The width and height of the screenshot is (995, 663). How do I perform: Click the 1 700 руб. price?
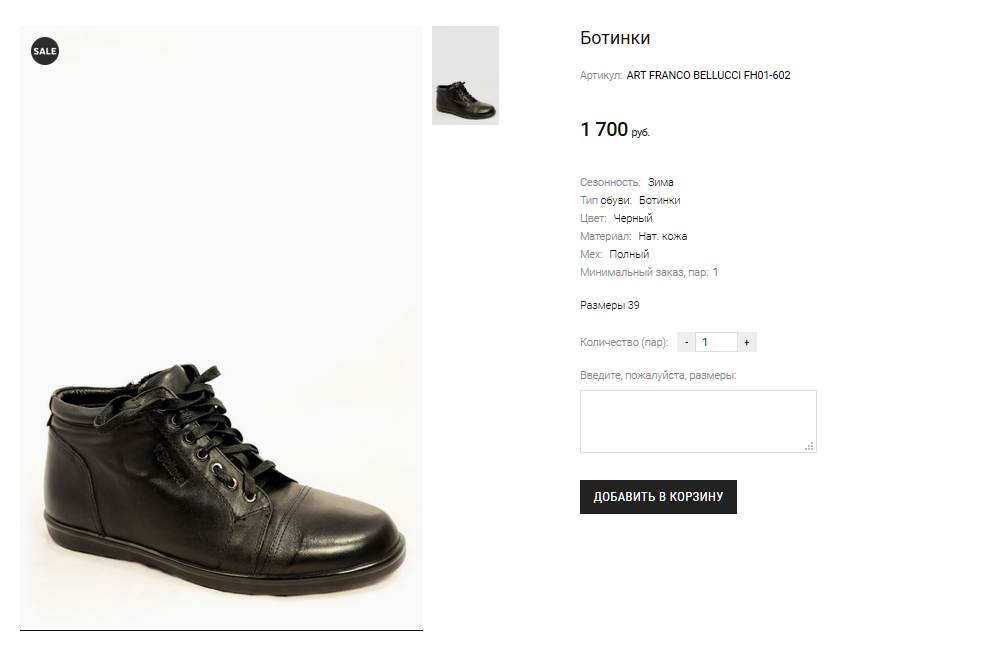[x=614, y=130]
